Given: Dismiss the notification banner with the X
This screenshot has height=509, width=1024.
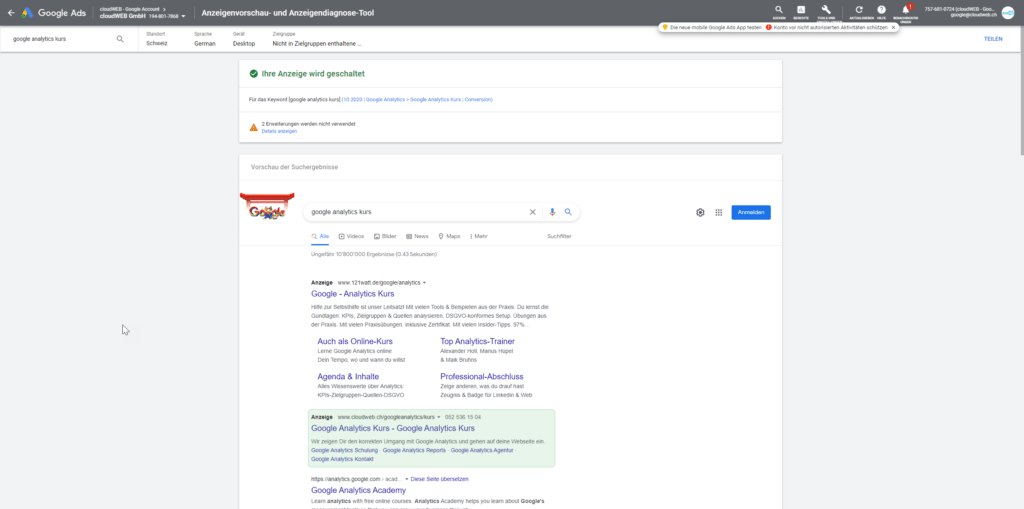Looking at the screenshot, I should click(893, 27).
